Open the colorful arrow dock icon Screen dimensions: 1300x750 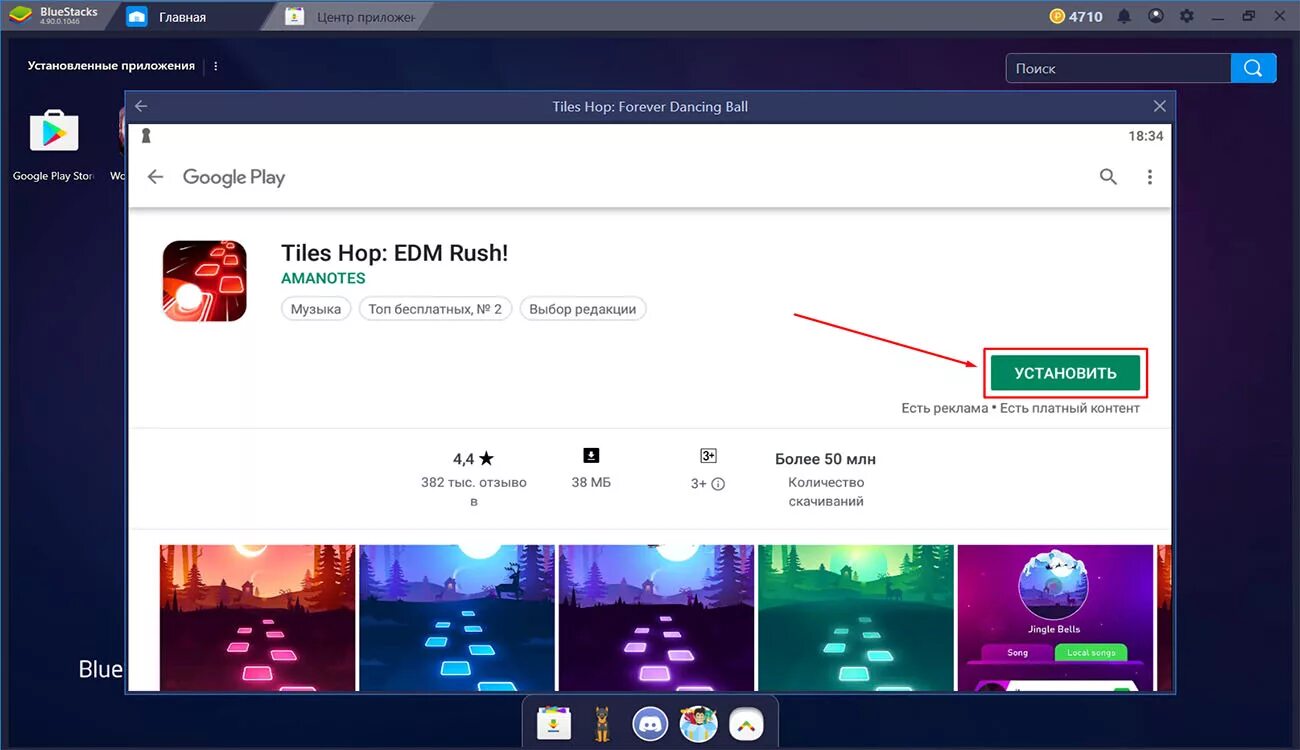pos(746,722)
